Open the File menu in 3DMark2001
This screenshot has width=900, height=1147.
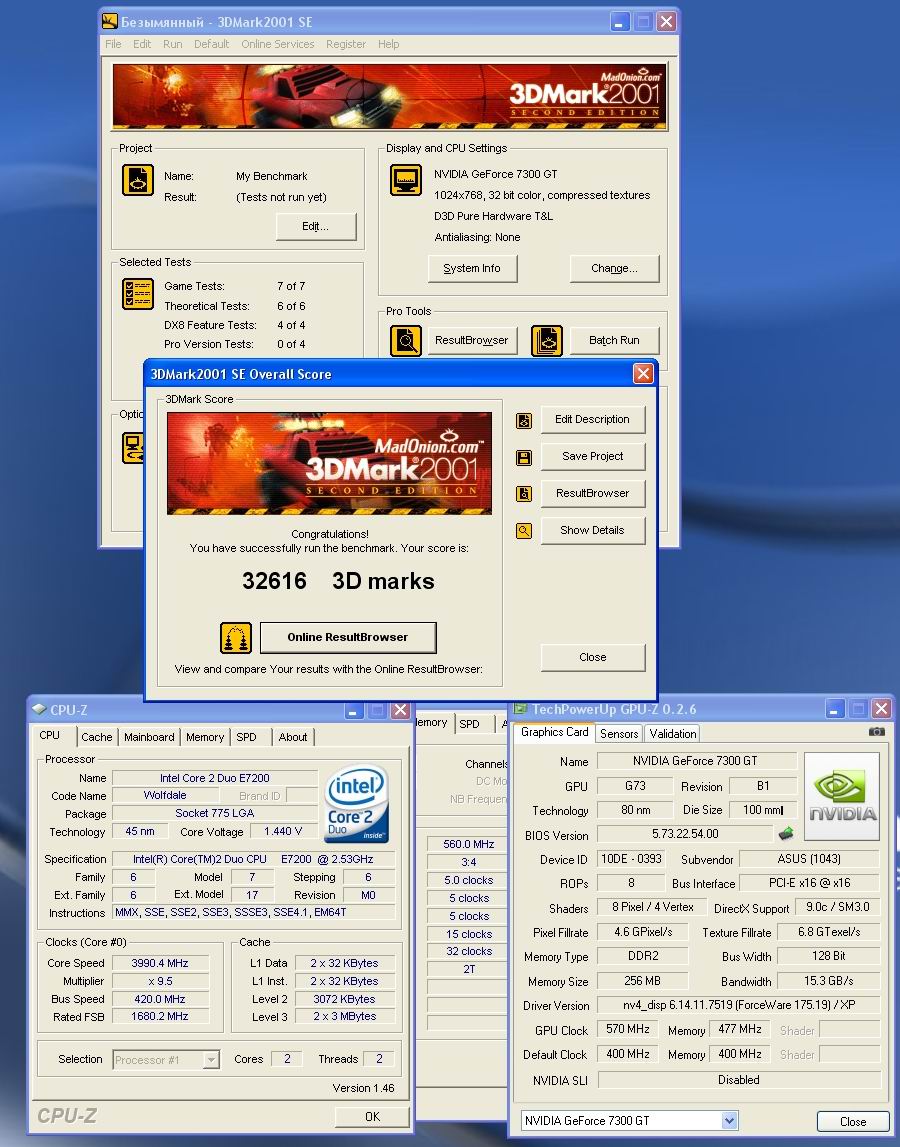(113, 44)
